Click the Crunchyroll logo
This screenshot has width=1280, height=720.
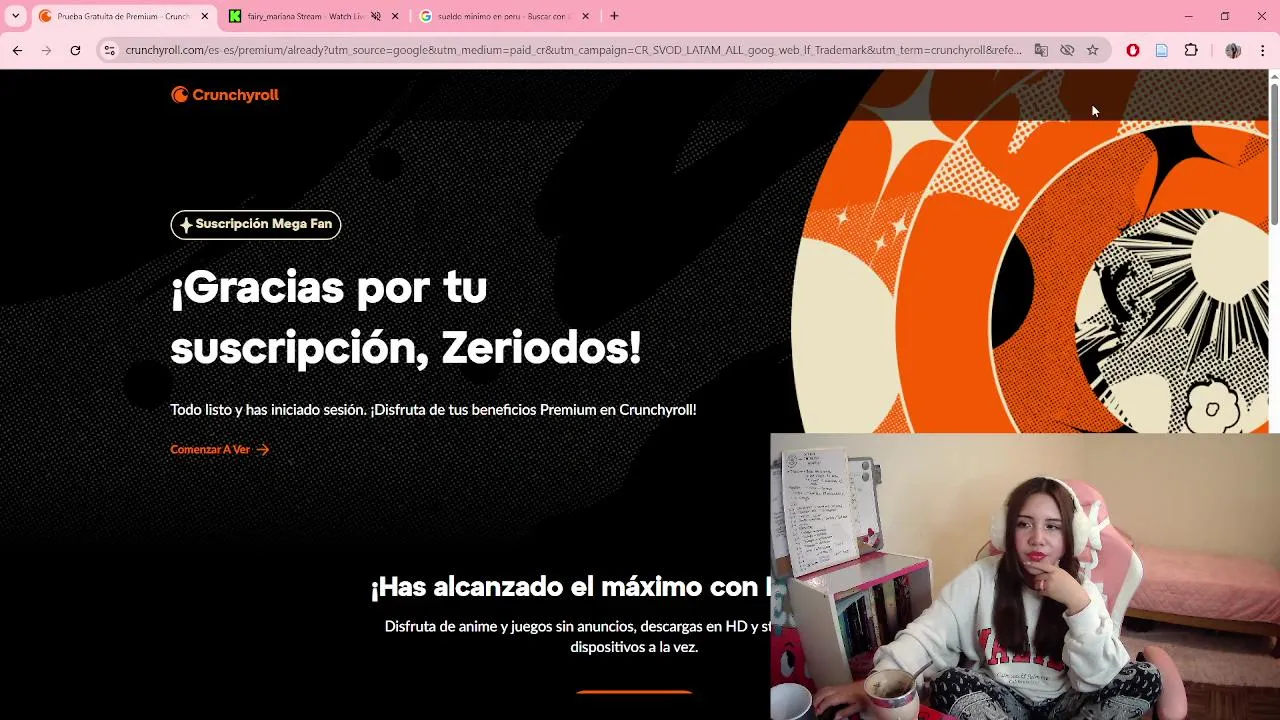tap(225, 95)
